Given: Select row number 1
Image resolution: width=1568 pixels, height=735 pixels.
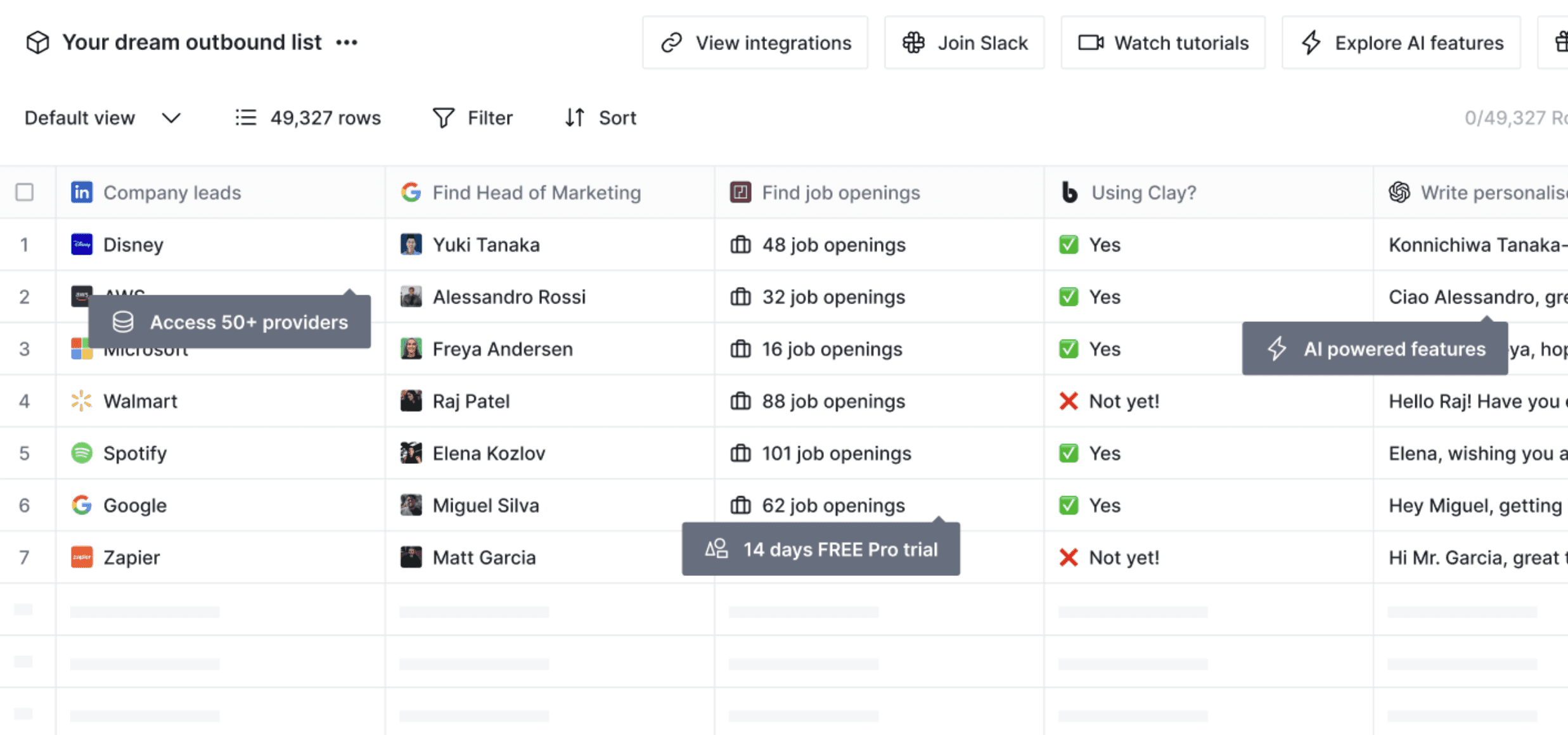Looking at the screenshot, I should coord(24,245).
